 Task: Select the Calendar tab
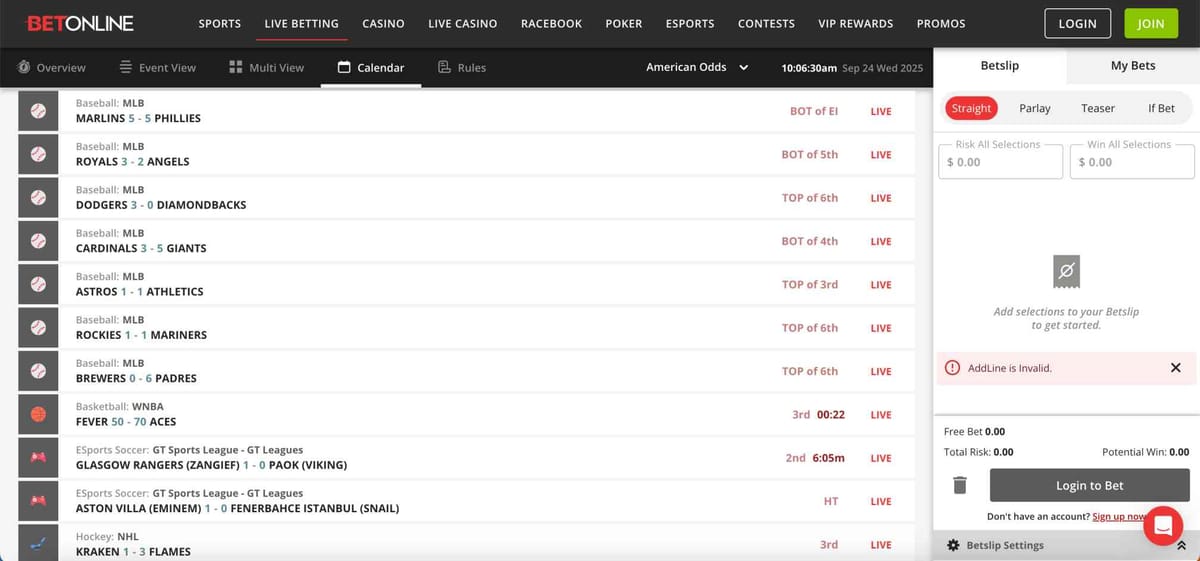371,67
